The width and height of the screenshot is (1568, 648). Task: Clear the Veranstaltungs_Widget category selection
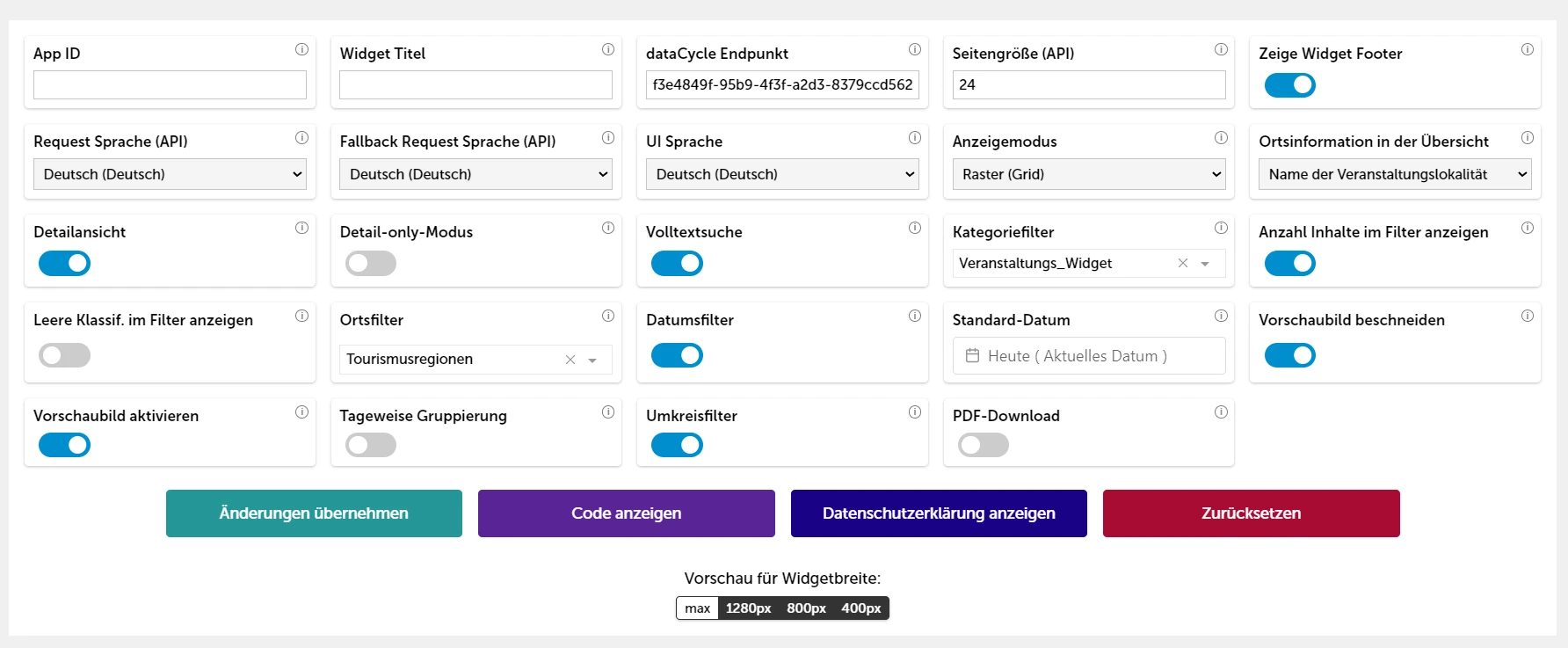pyautogui.click(x=1182, y=263)
